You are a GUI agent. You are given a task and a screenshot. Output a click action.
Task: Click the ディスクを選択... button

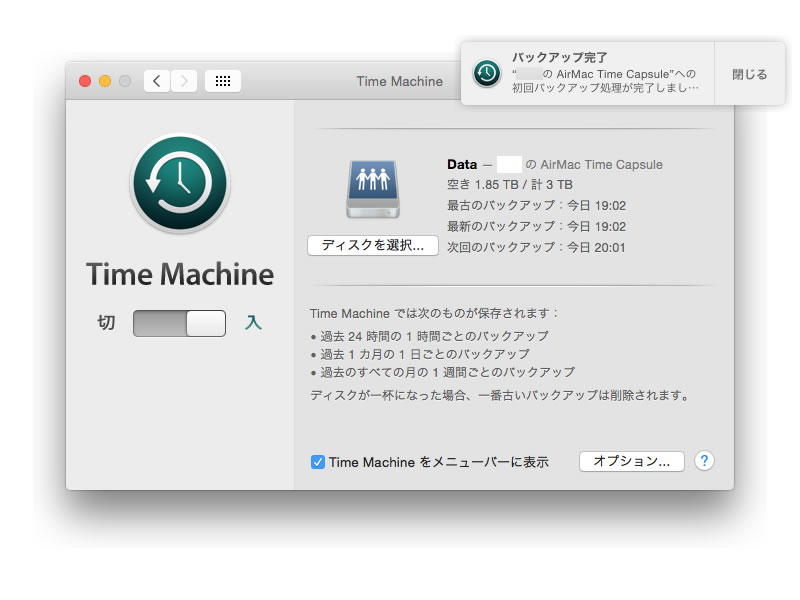[x=373, y=245]
